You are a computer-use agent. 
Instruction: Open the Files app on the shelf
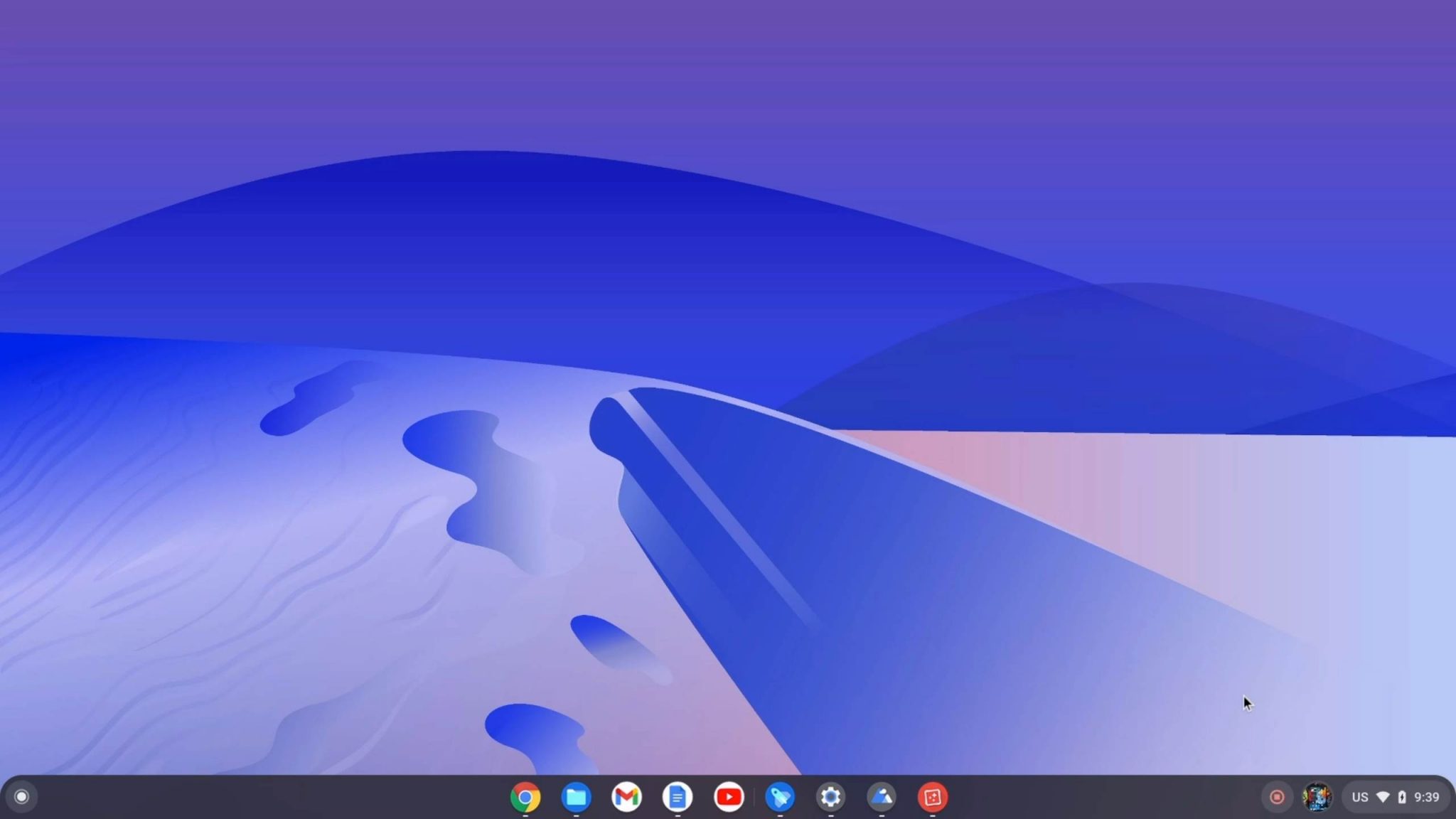click(576, 797)
